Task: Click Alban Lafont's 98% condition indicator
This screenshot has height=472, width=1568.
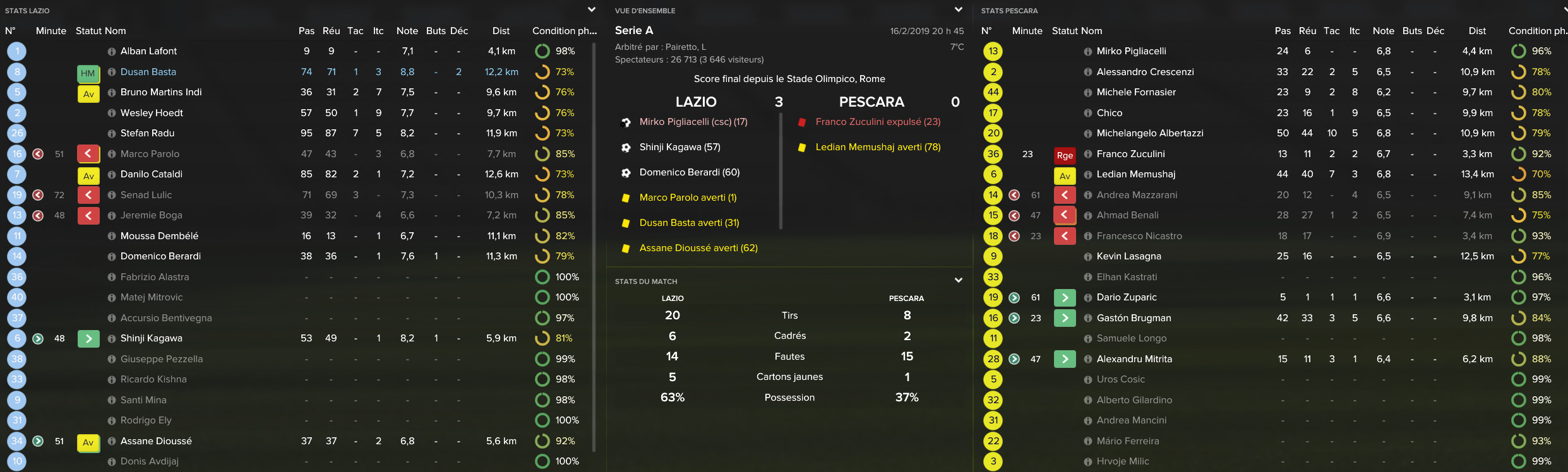Action: click(x=555, y=51)
